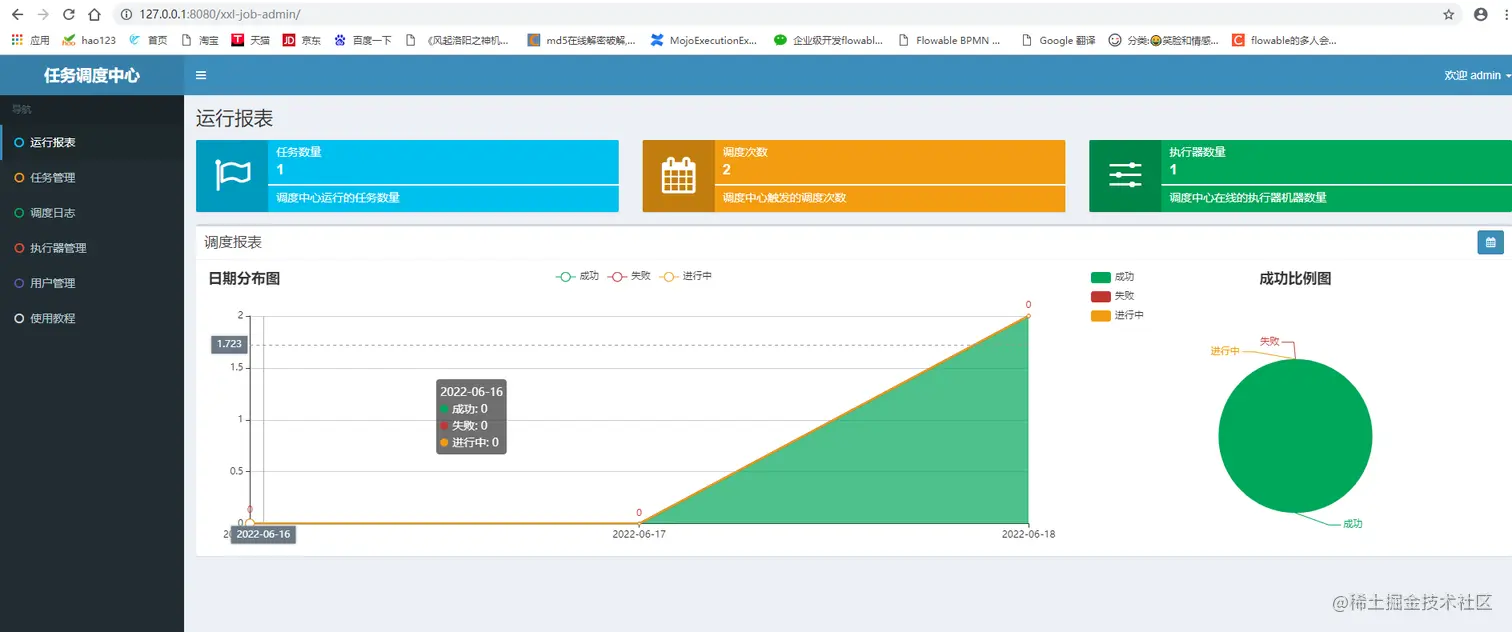Bookmark the page with the star icon
This screenshot has width=1512, height=632.
pyautogui.click(x=1449, y=15)
